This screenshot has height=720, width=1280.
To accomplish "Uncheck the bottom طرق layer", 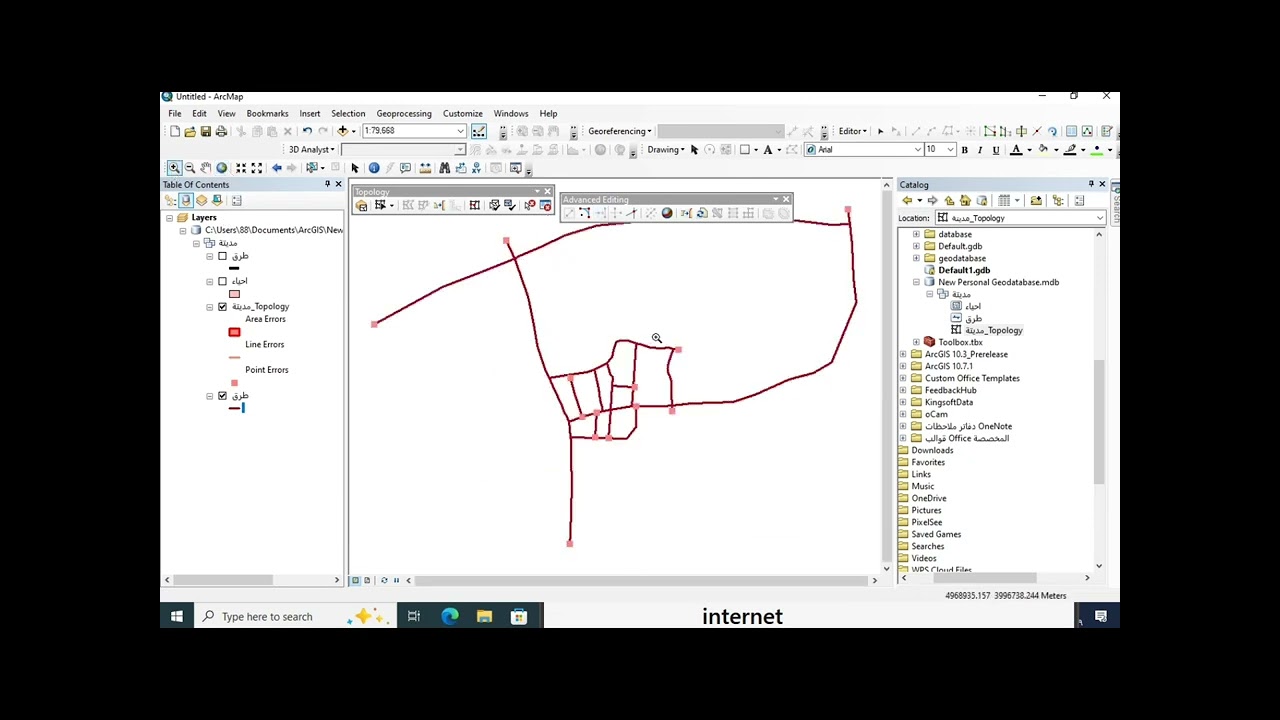I will click(222, 396).
